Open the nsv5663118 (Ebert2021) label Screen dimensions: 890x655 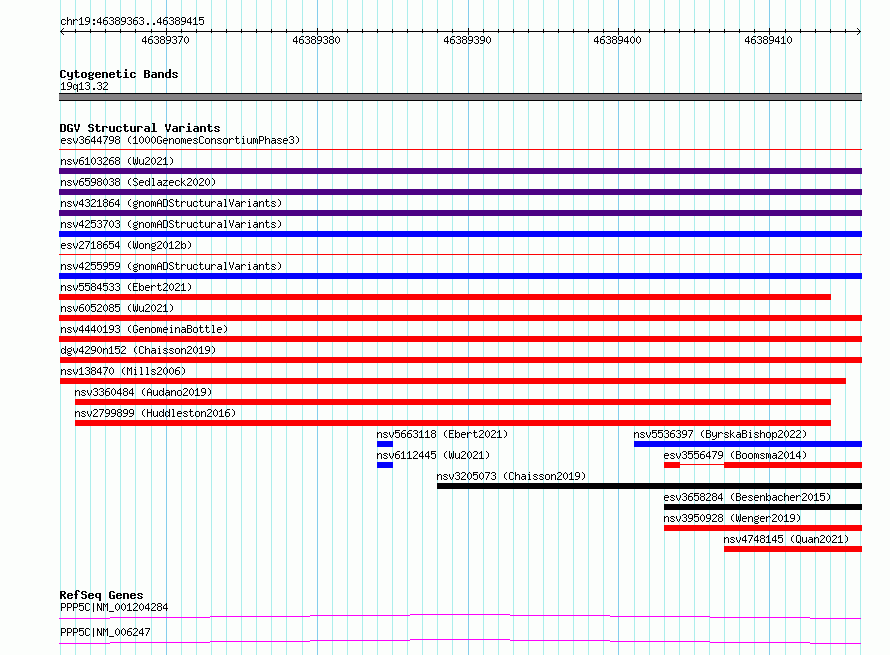(442, 434)
